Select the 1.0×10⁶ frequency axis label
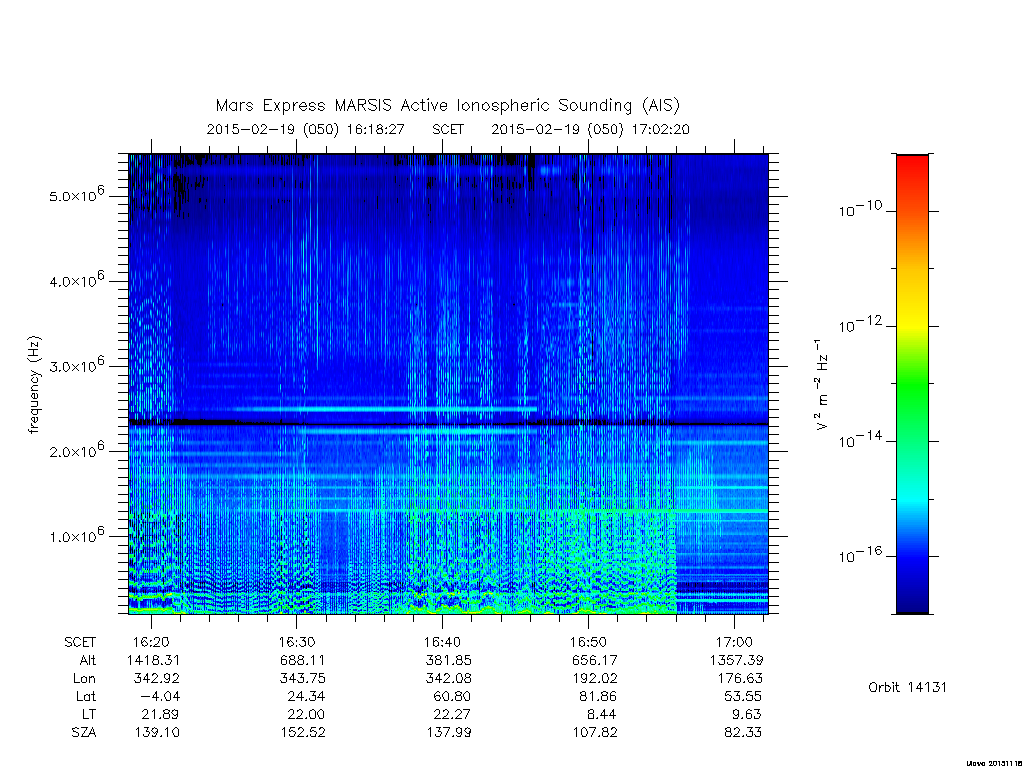Image resolution: width=1024 pixels, height=768 pixels. click(76, 535)
